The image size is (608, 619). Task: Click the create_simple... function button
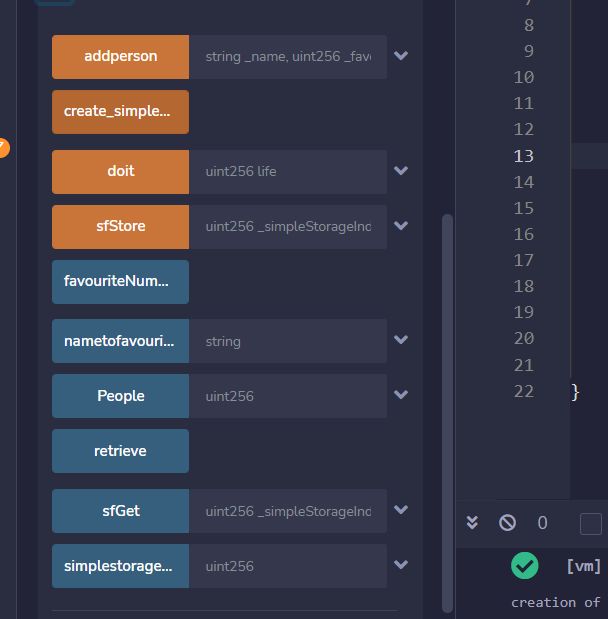click(x=120, y=112)
